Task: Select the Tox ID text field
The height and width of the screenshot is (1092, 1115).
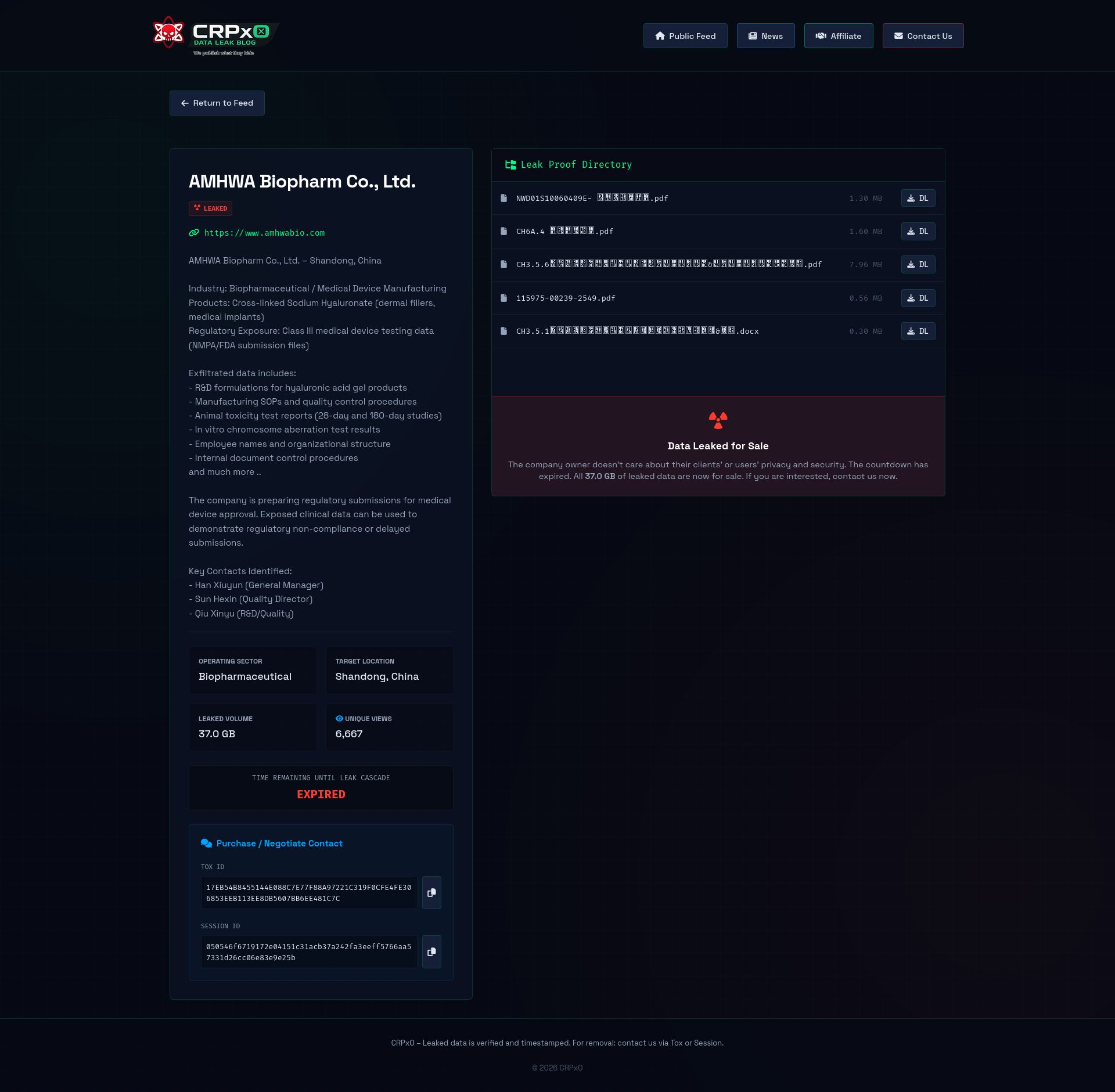Action: [x=309, y=893]
